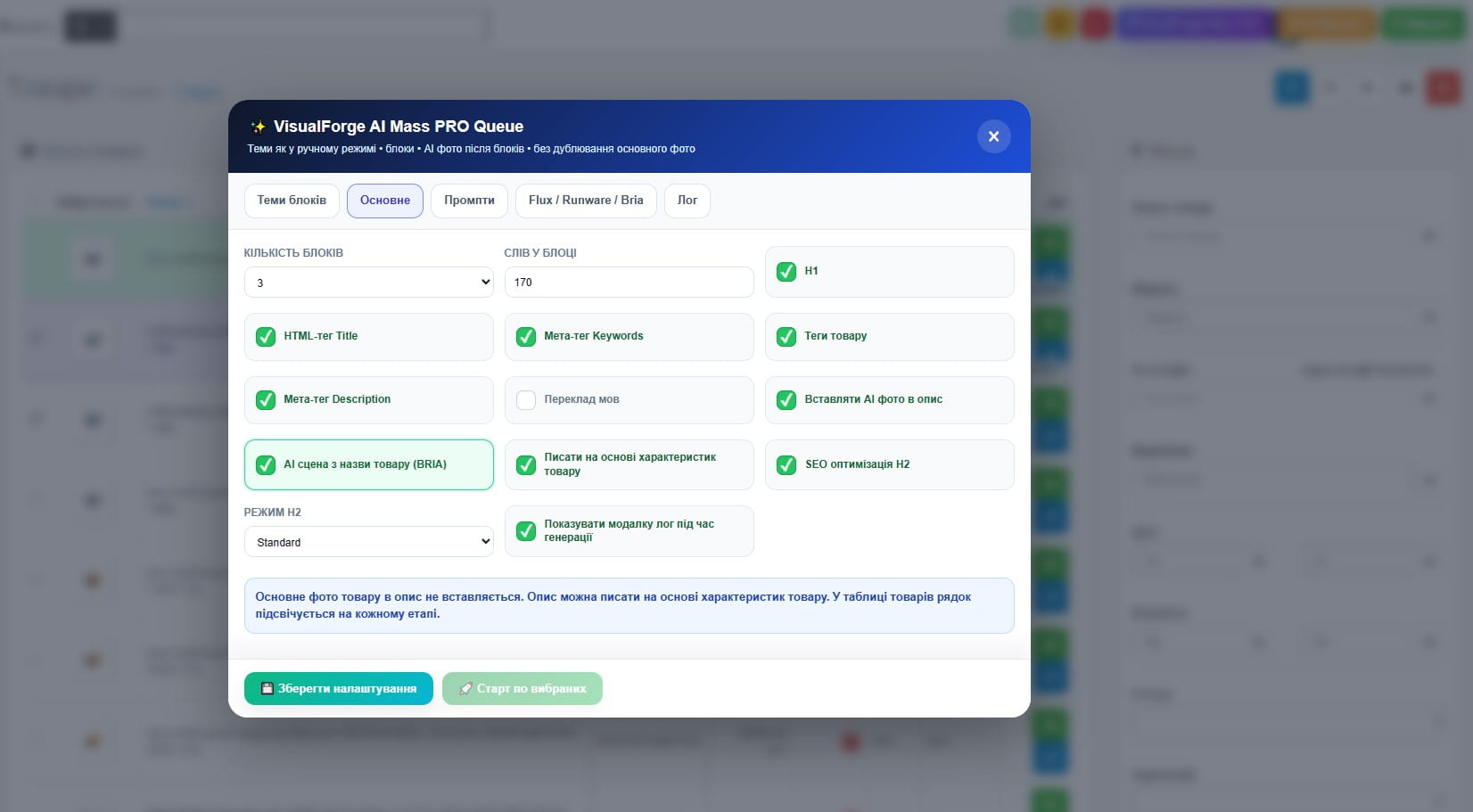Open the Промпти tab
Viewport: 1473px width, 812px height.
(469, 201)
